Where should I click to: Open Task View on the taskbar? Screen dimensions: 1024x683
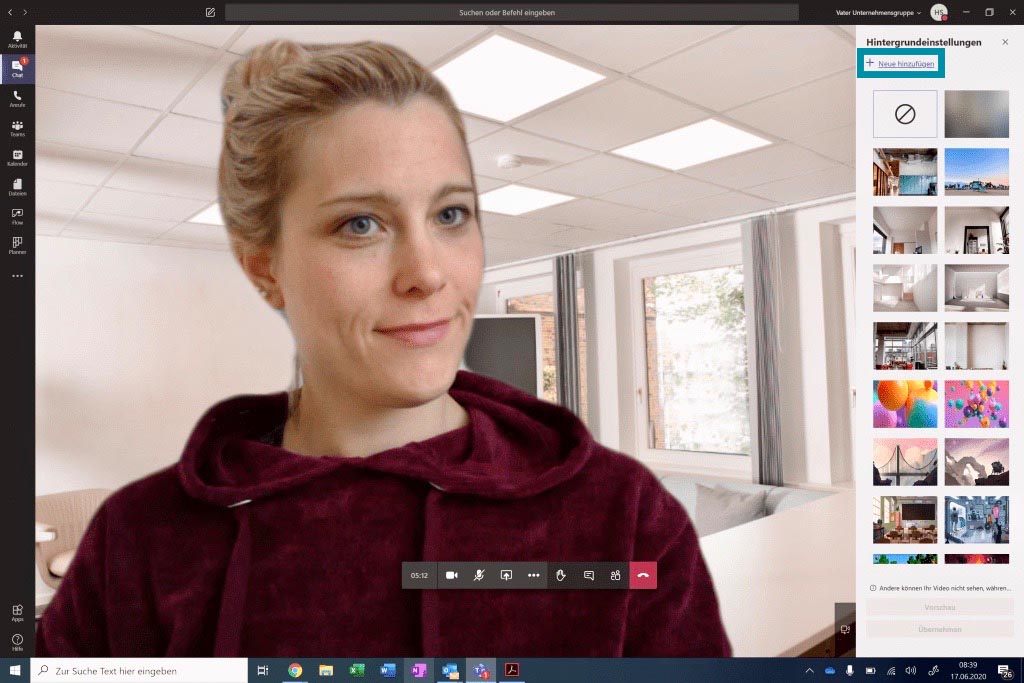pos(263,671)
